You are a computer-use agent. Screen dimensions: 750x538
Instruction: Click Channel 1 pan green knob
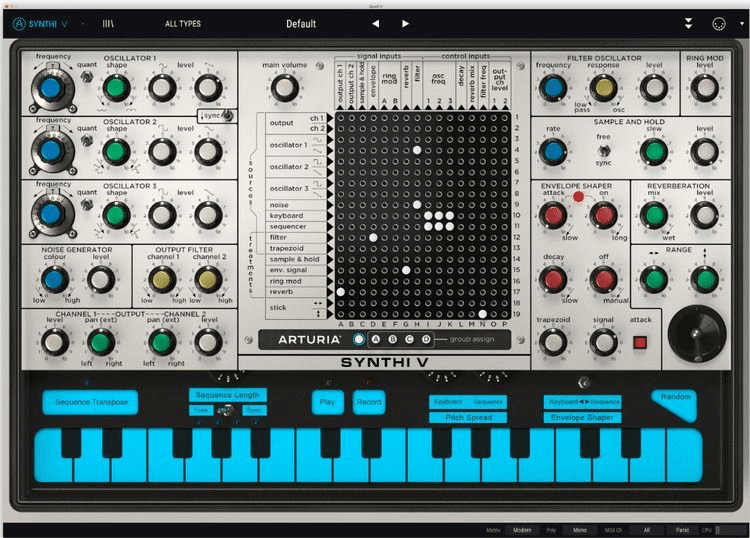click(100, 342)
